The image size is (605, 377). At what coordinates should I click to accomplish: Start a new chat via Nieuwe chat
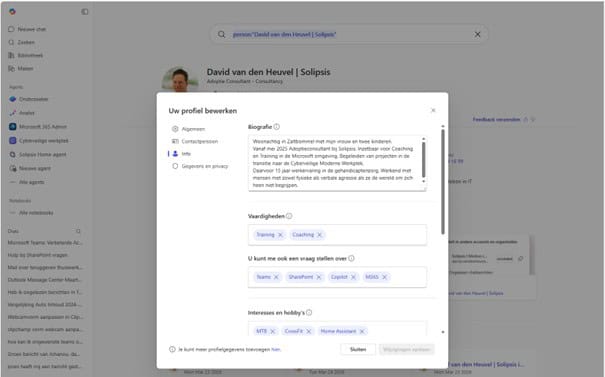tap(27, 29)
